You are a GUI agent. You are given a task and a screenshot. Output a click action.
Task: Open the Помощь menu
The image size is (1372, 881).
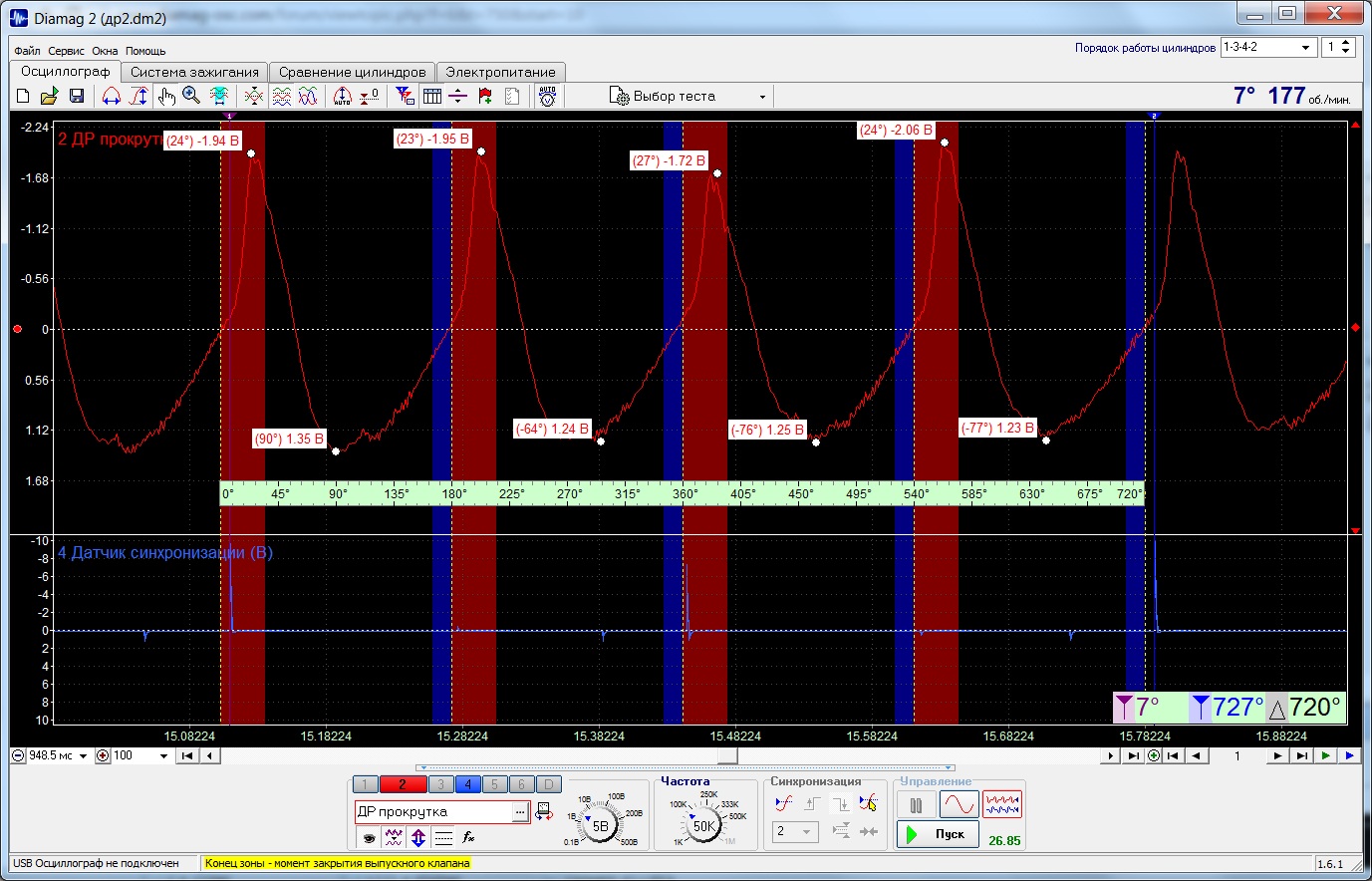(x=145, y=51)
